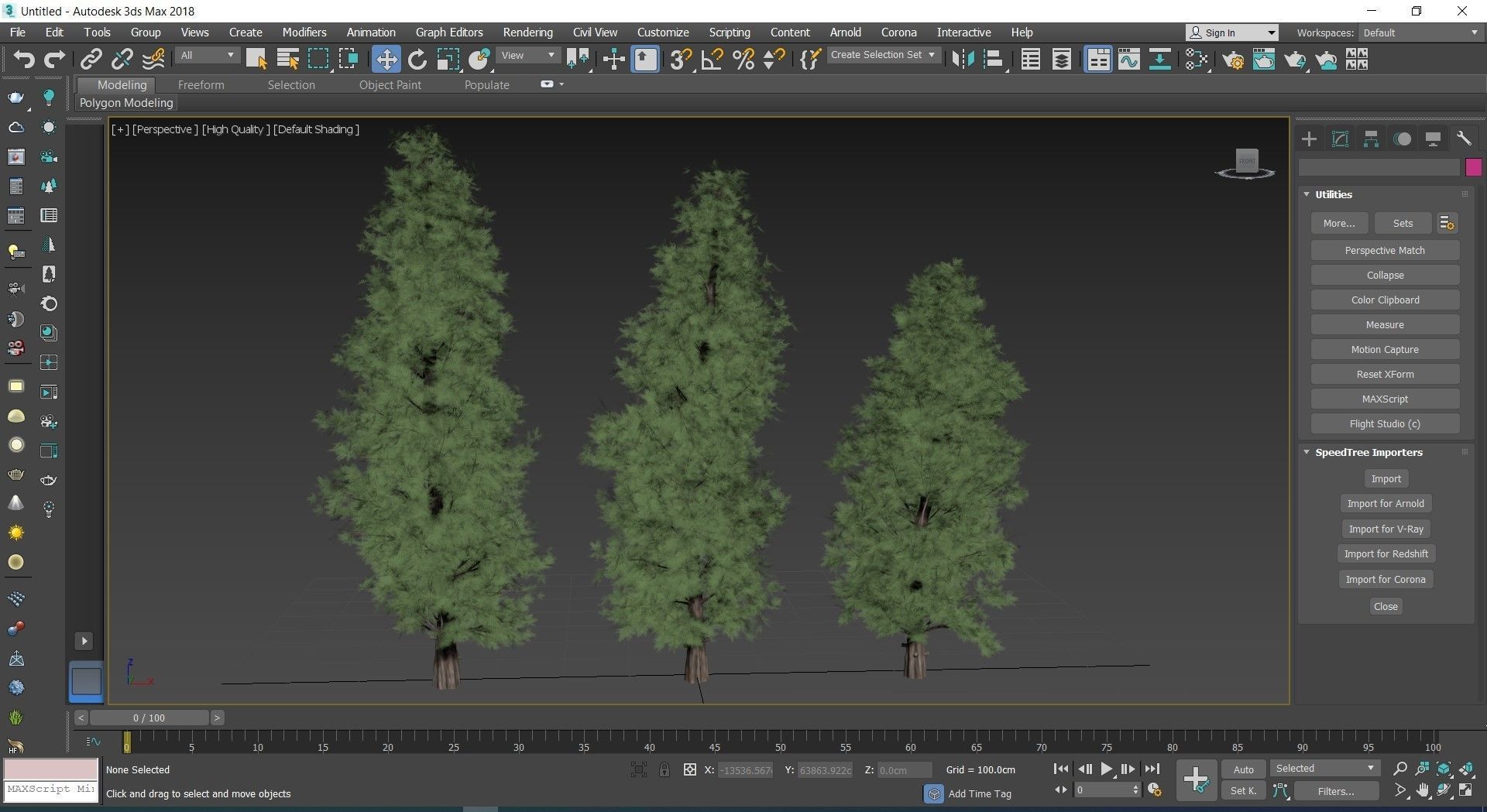Click the pink object color swatch

1473,167
